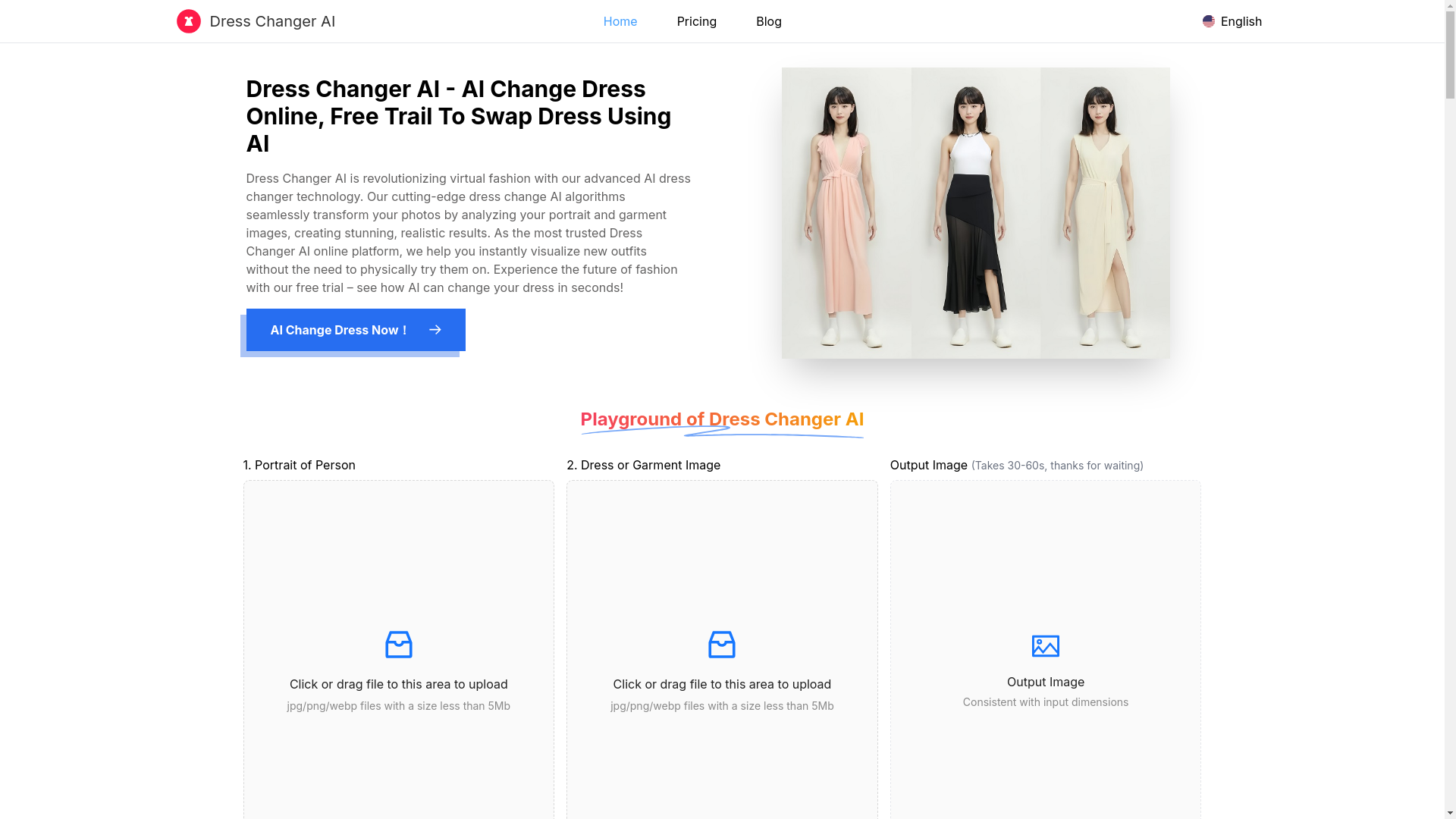
Task: Click the Playground of Dress Changer AI heading
Action: [x=722, y=419]
